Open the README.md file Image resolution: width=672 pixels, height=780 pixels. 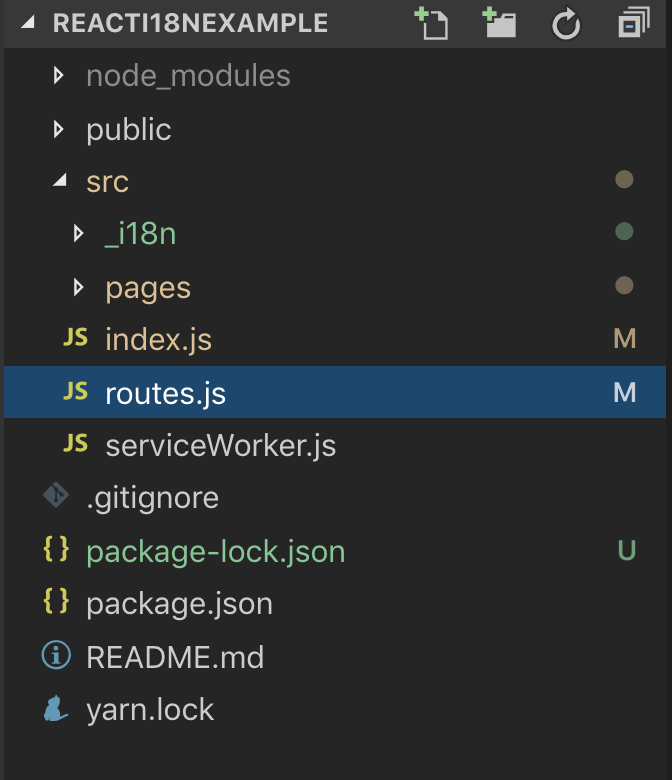point(175,657)
